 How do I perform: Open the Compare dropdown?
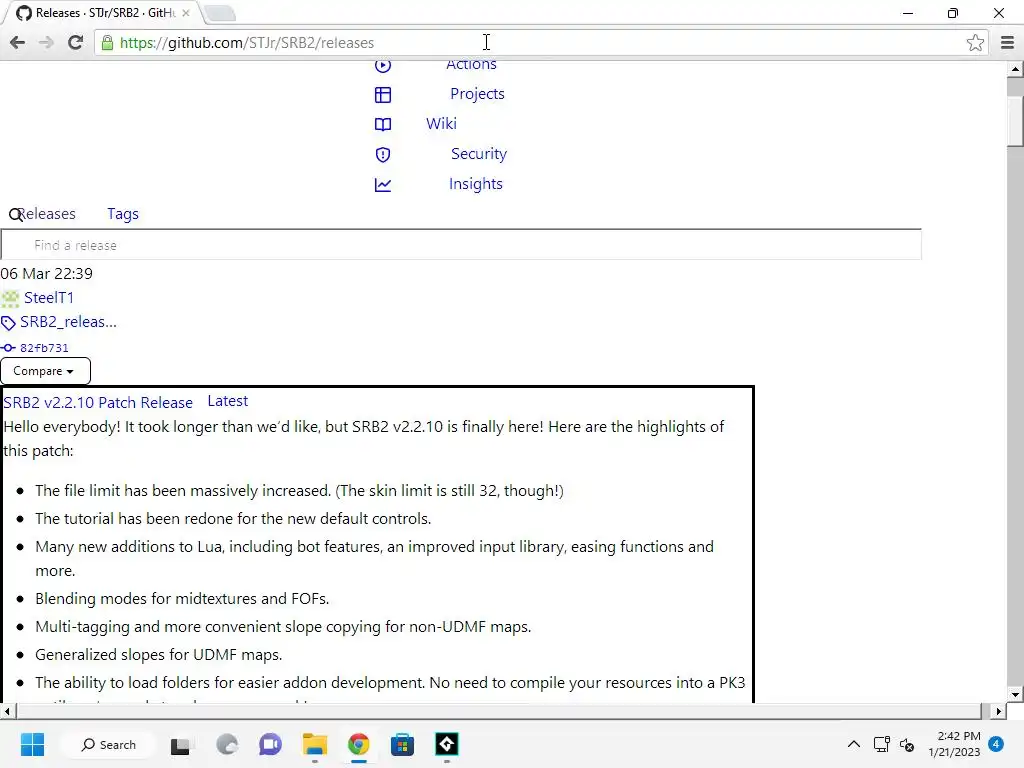(45, 371)
